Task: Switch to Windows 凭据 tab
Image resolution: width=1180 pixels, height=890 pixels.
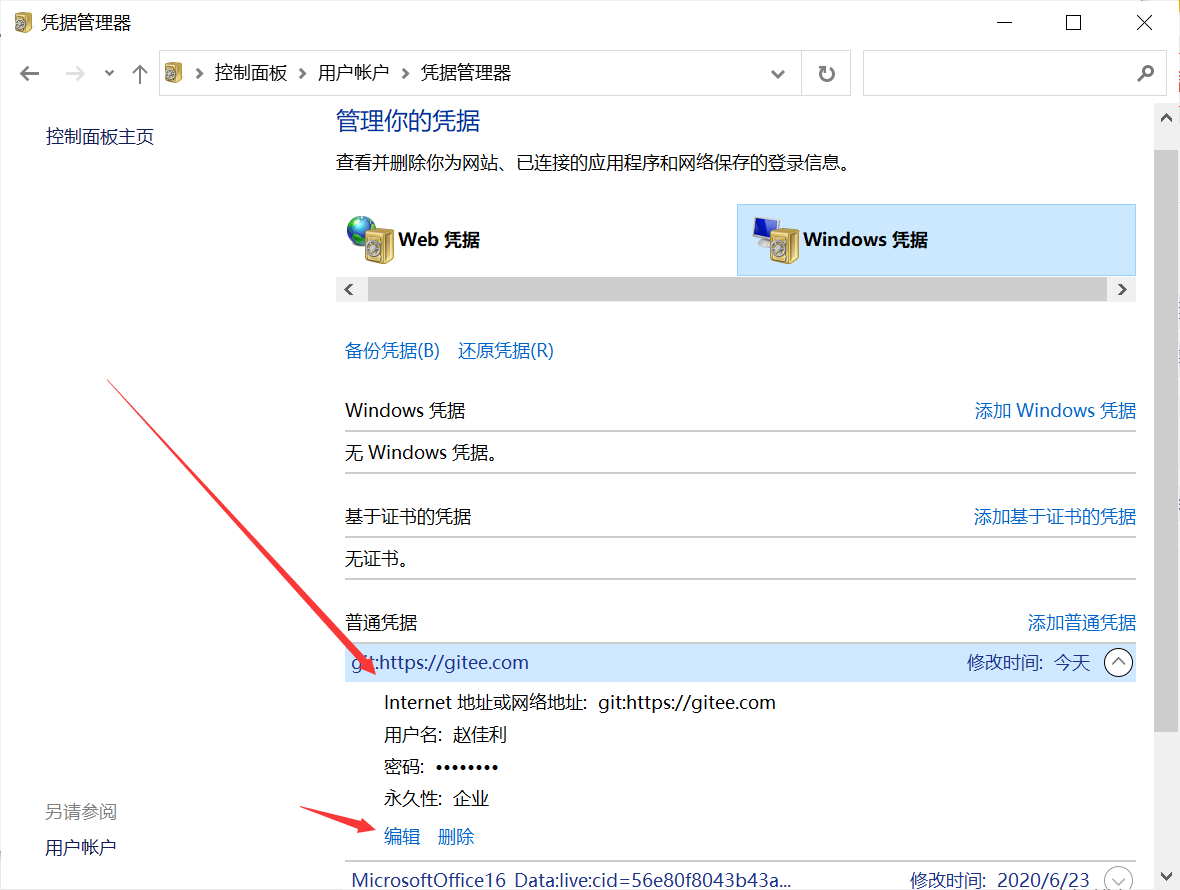Action: (x=935, y=240)
